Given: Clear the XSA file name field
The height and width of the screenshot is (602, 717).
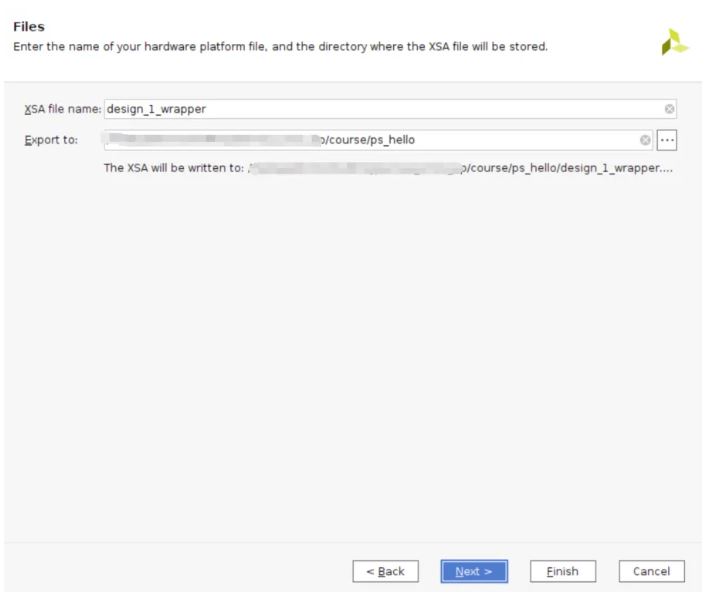Looking at the screenshot, I should pos(669,109).
